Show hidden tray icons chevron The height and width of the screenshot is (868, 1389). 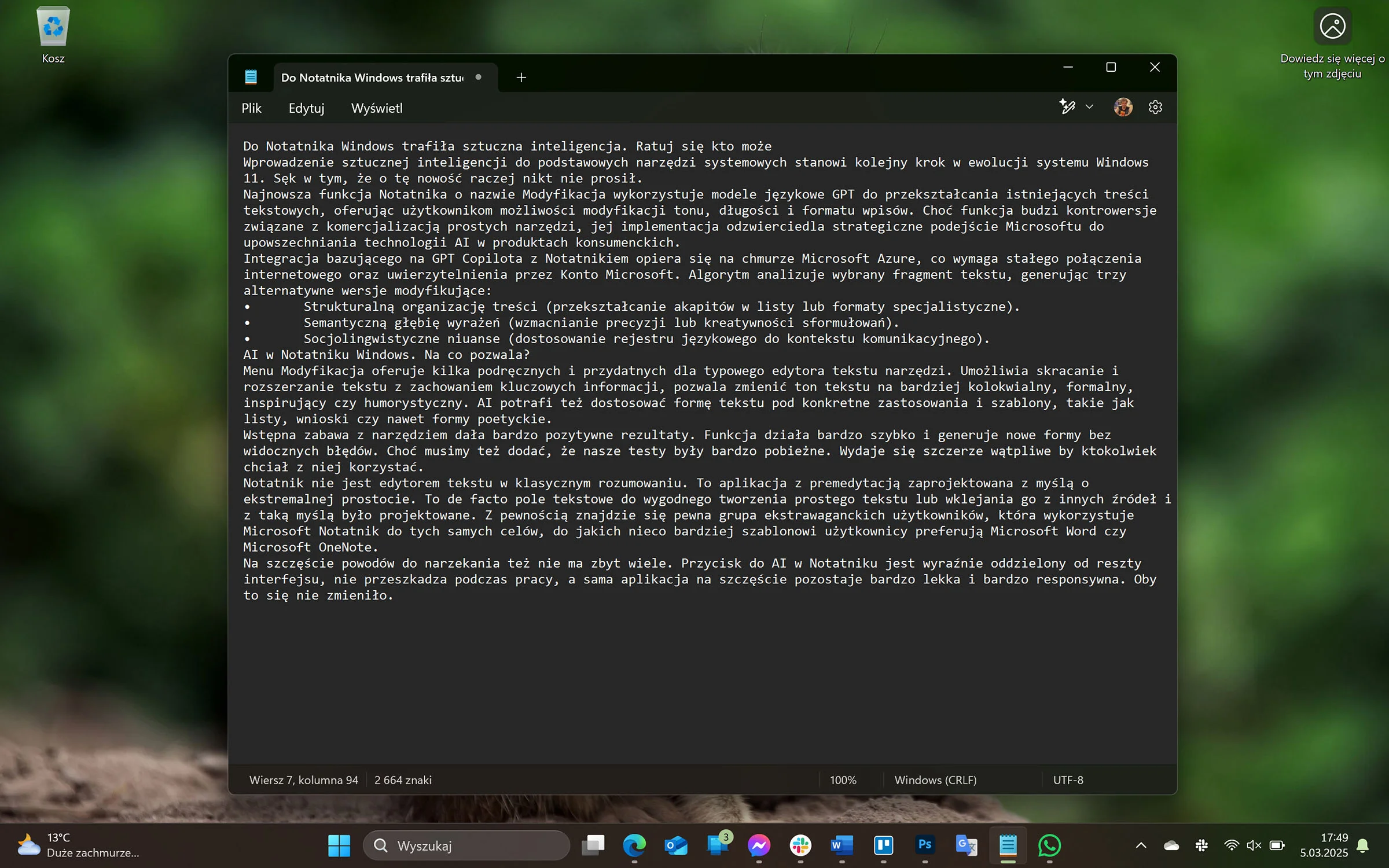[1141, 845]
